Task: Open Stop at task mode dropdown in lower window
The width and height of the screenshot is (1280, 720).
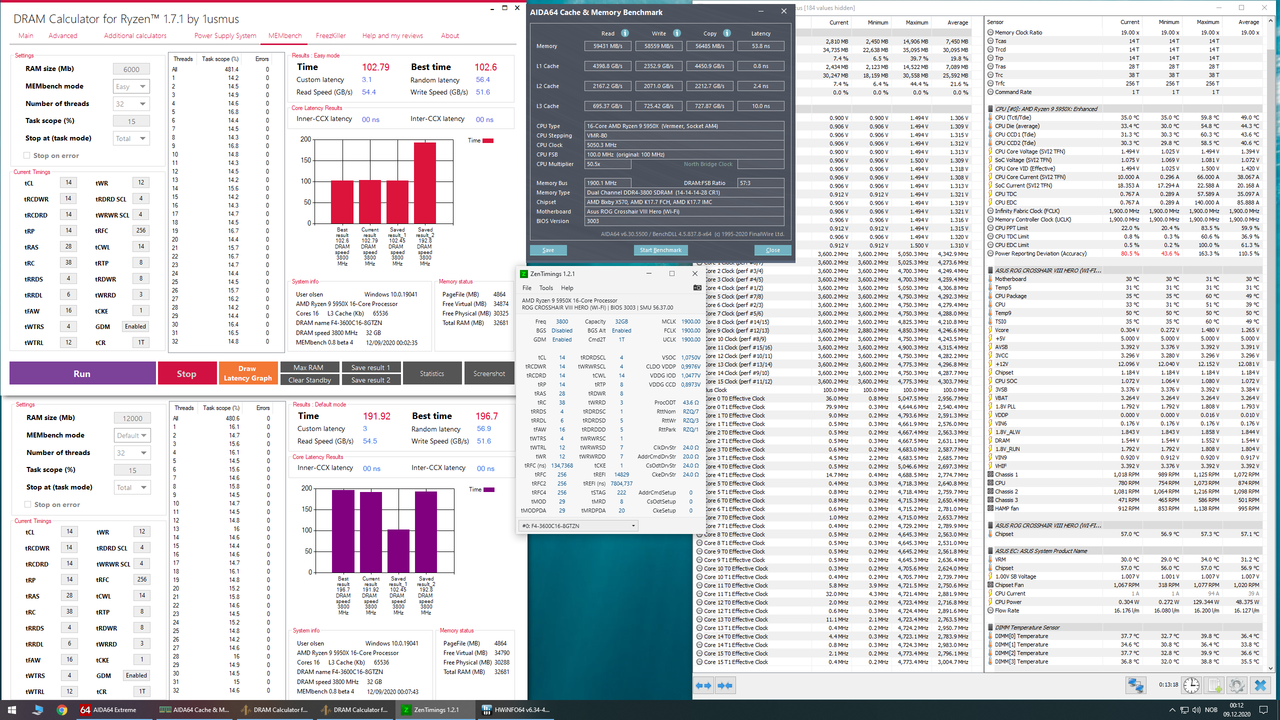Action: point(131,487)
